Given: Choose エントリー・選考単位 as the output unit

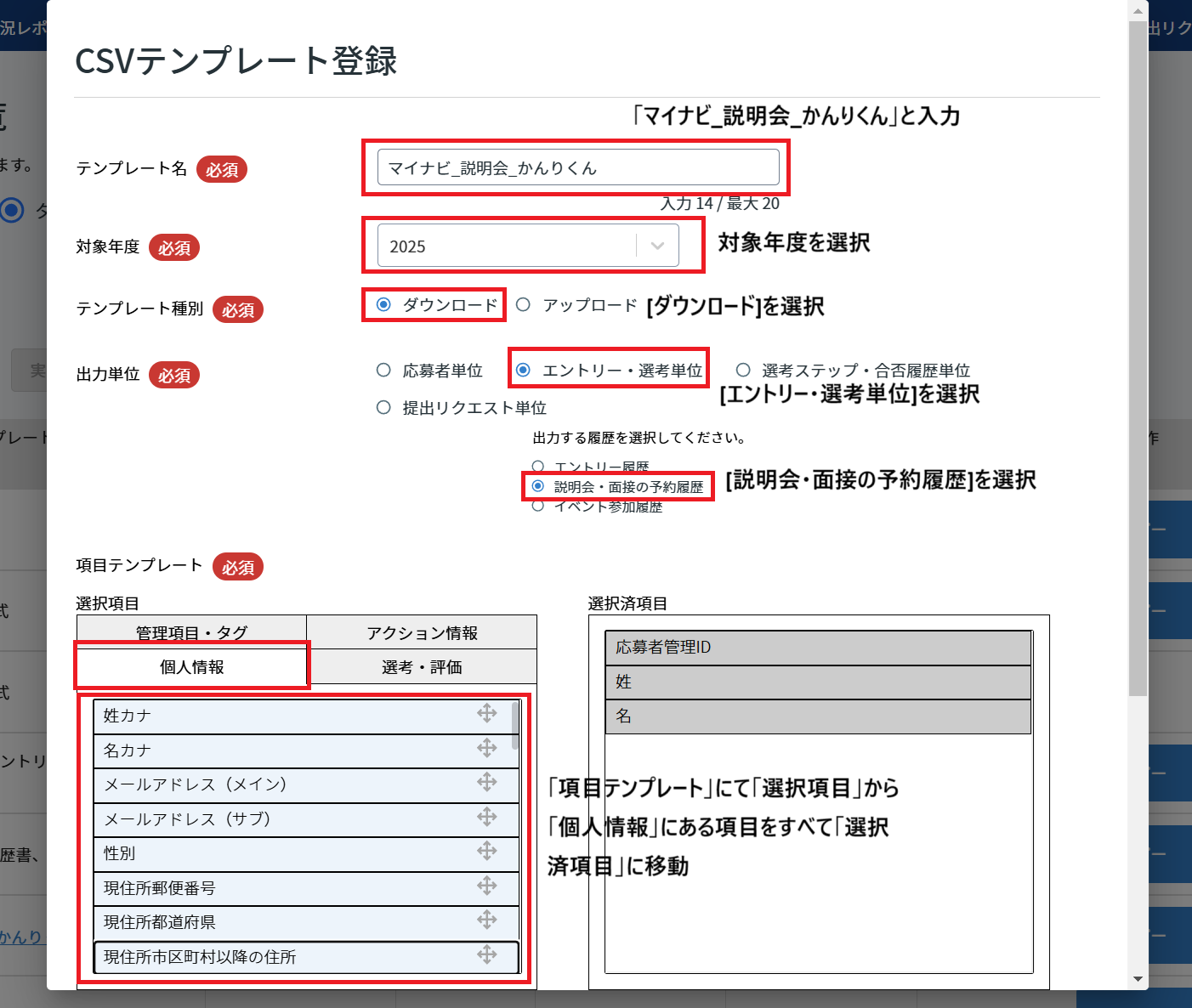Looking at the screenshot, I should (x=521, y=368).
